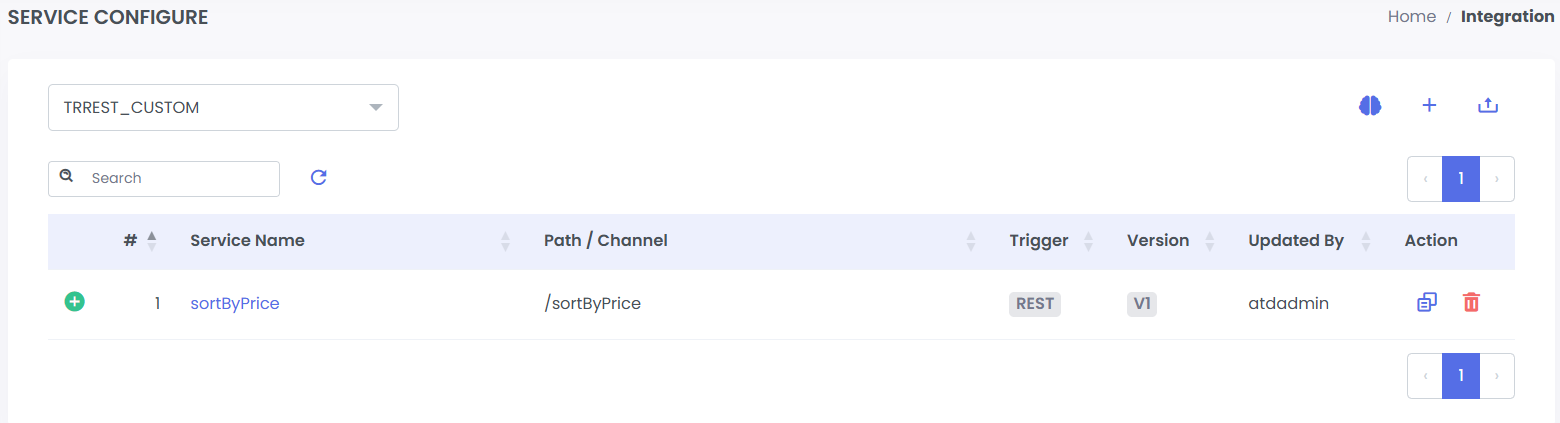The image size is (1560, 423).
Task: Sort by Trigger column
Action: [1088, 241]
